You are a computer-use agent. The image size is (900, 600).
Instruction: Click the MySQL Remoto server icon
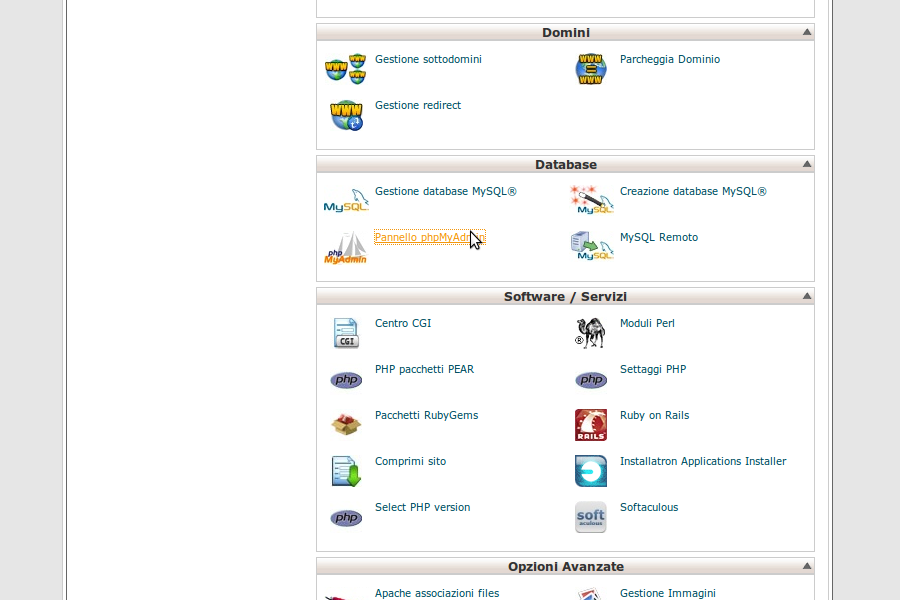coord(592,245)
